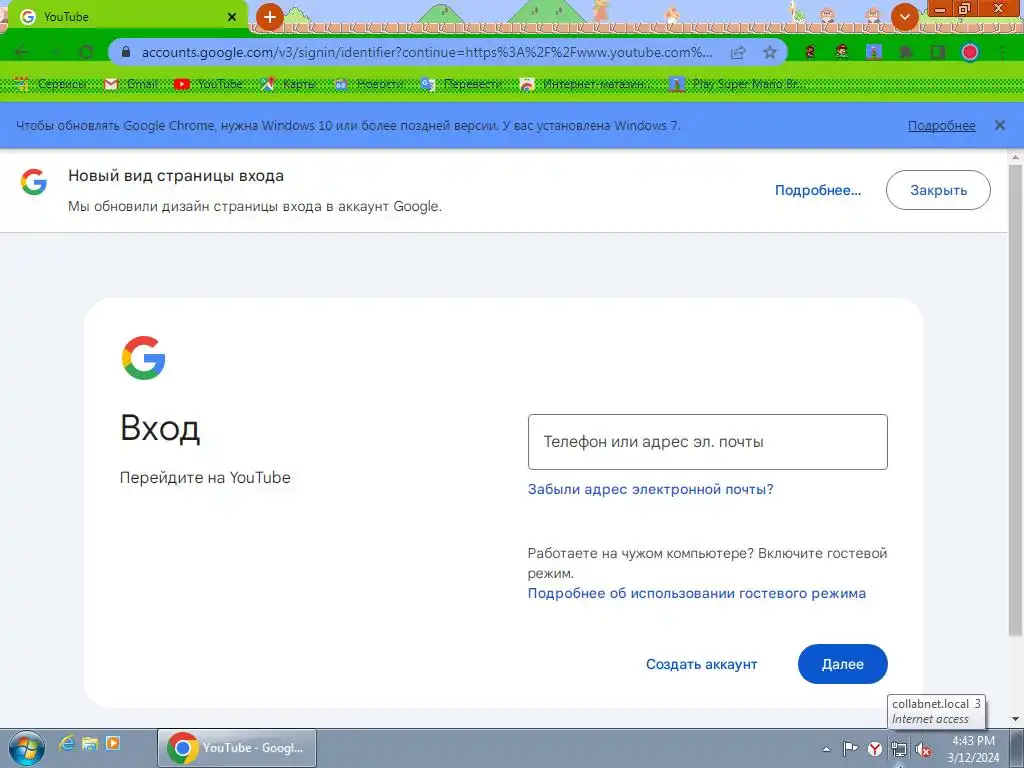Open the Интернет-магазин bookmark

coord(585,84)
